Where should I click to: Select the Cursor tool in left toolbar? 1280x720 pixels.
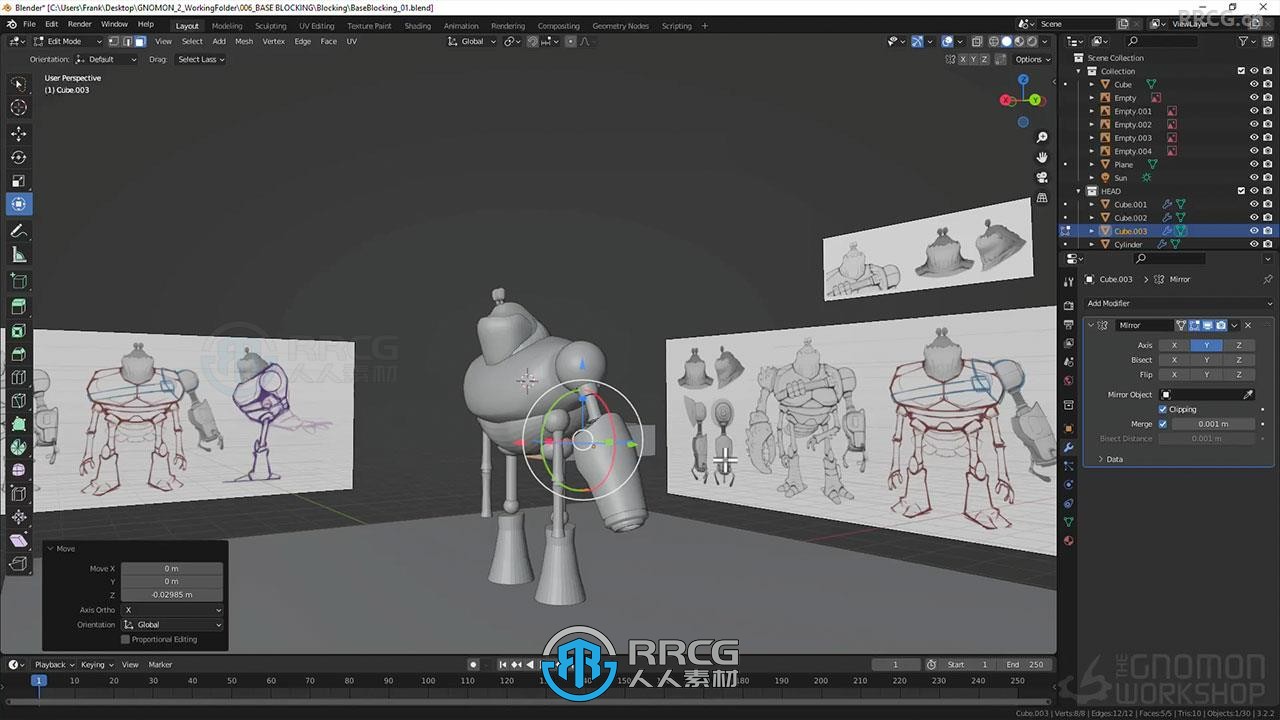click(x=19, y=108)
